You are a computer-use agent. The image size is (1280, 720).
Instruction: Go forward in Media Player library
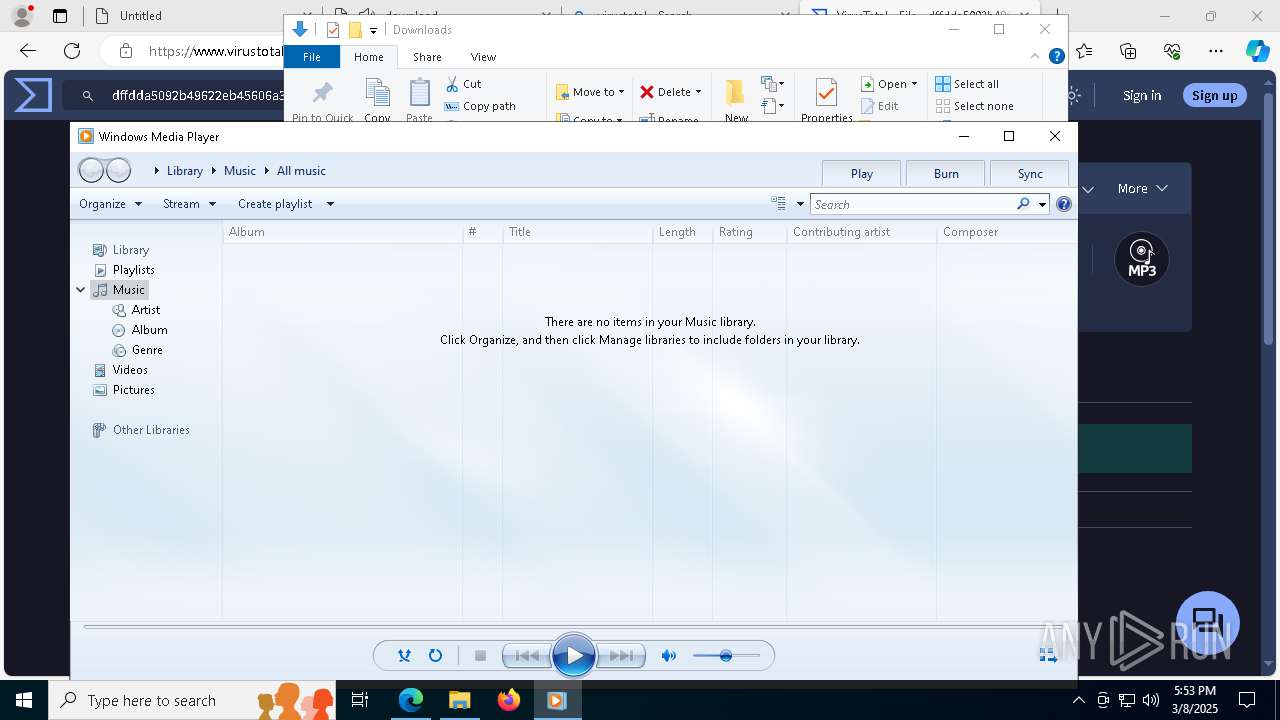(118, 171)
